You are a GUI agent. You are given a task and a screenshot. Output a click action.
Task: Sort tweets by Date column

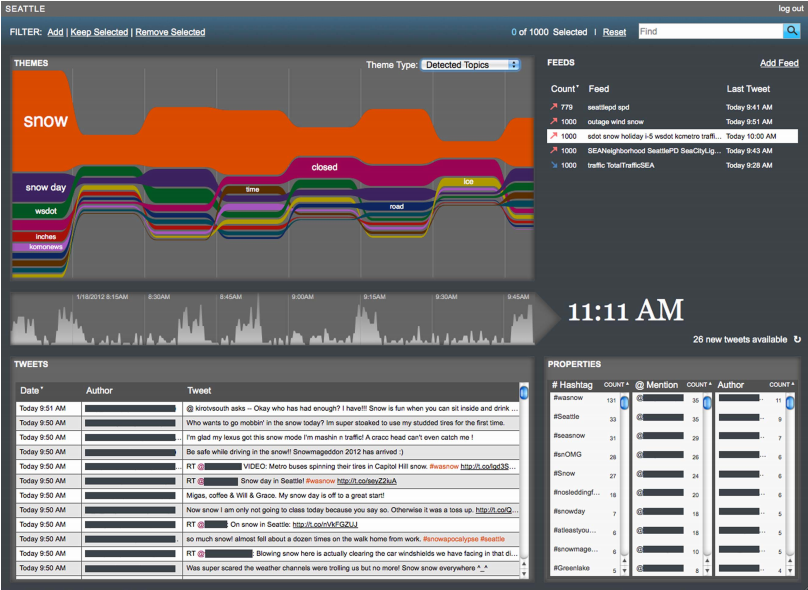(32, 390)
